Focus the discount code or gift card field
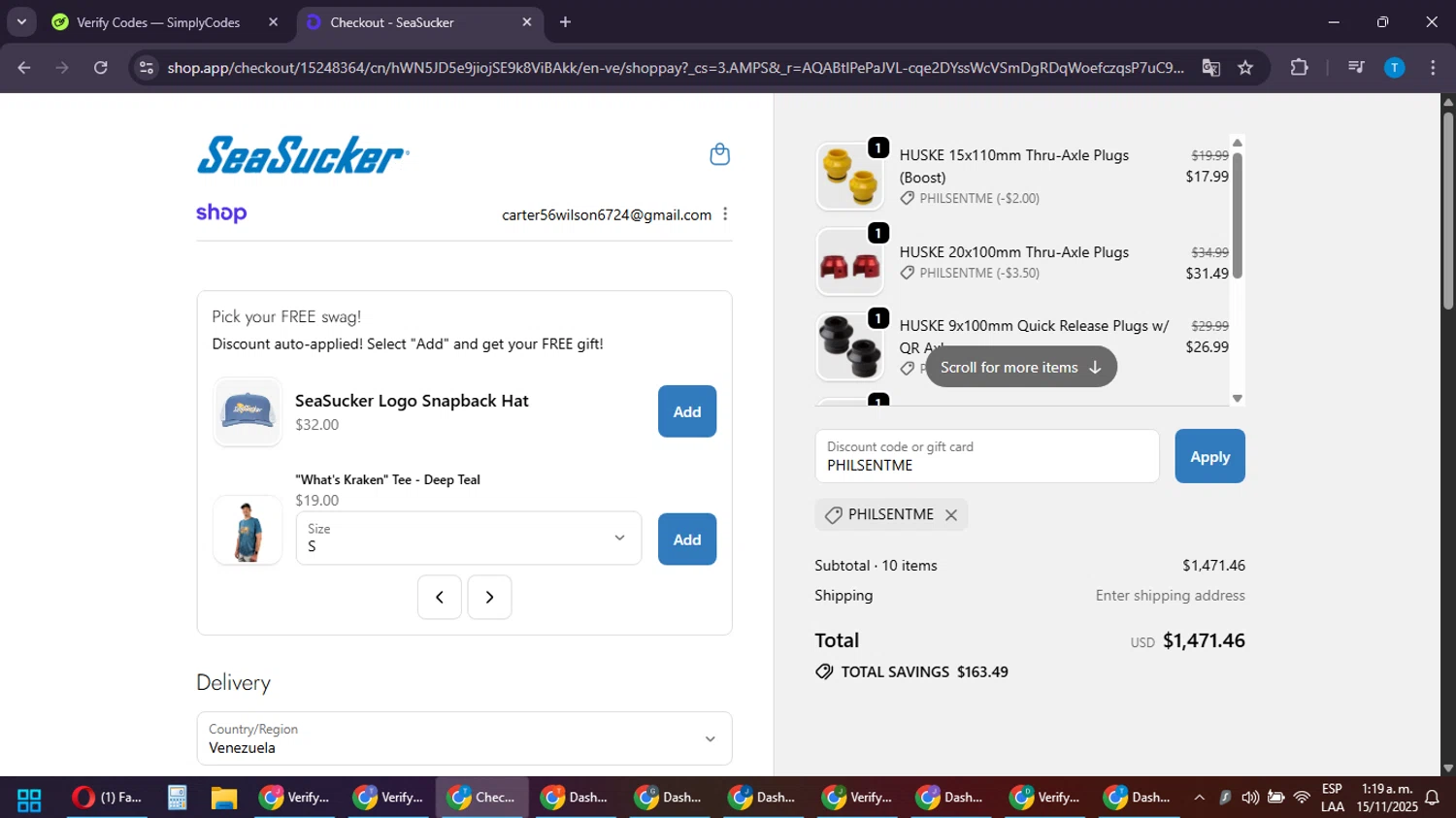The height and width of the screenshot is (818, 1456). [x=987, y=456]
